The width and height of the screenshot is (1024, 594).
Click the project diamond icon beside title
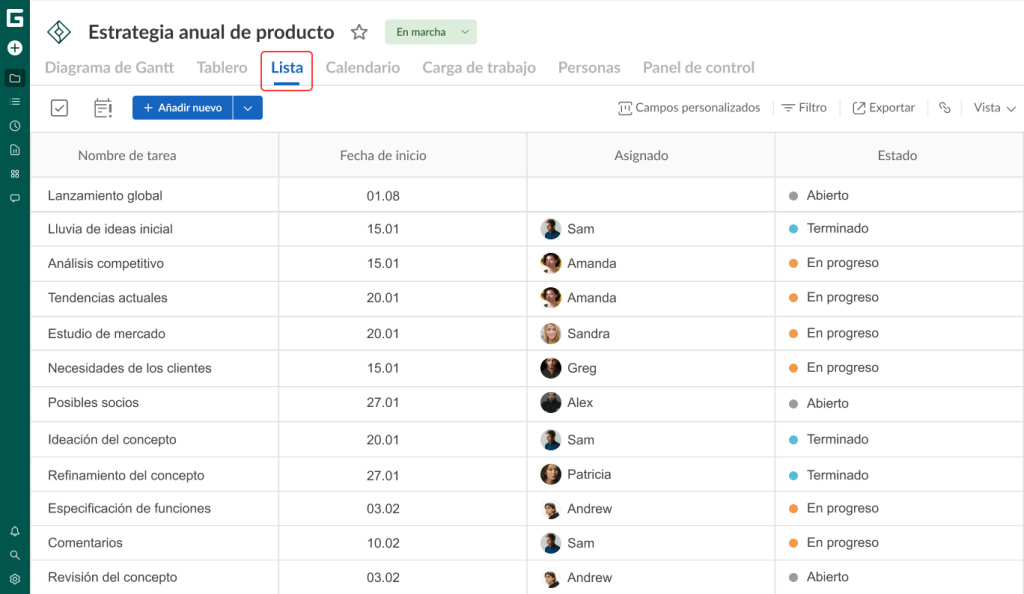pyautogui.click(x=59, y=32)
